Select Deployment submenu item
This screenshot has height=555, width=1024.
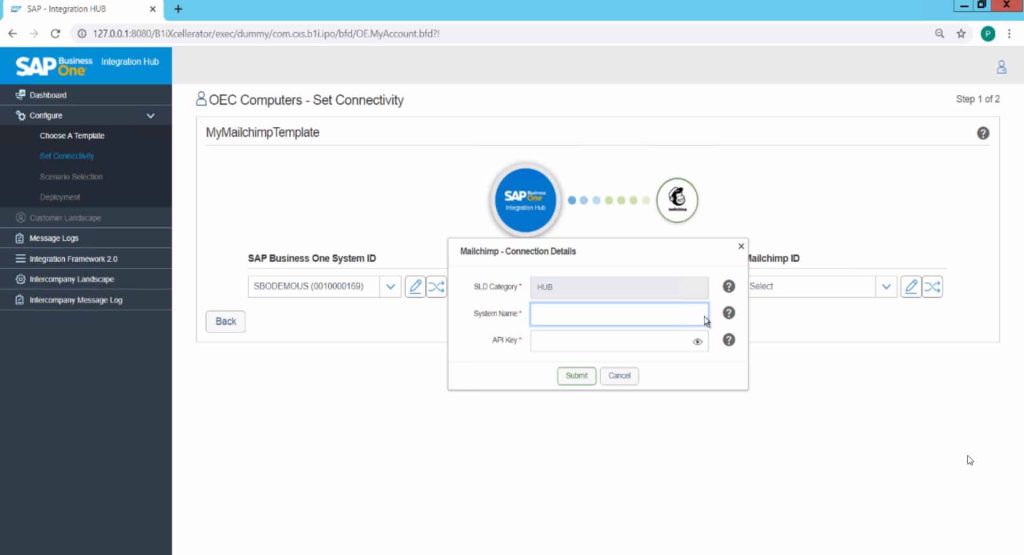click(59, 197)
